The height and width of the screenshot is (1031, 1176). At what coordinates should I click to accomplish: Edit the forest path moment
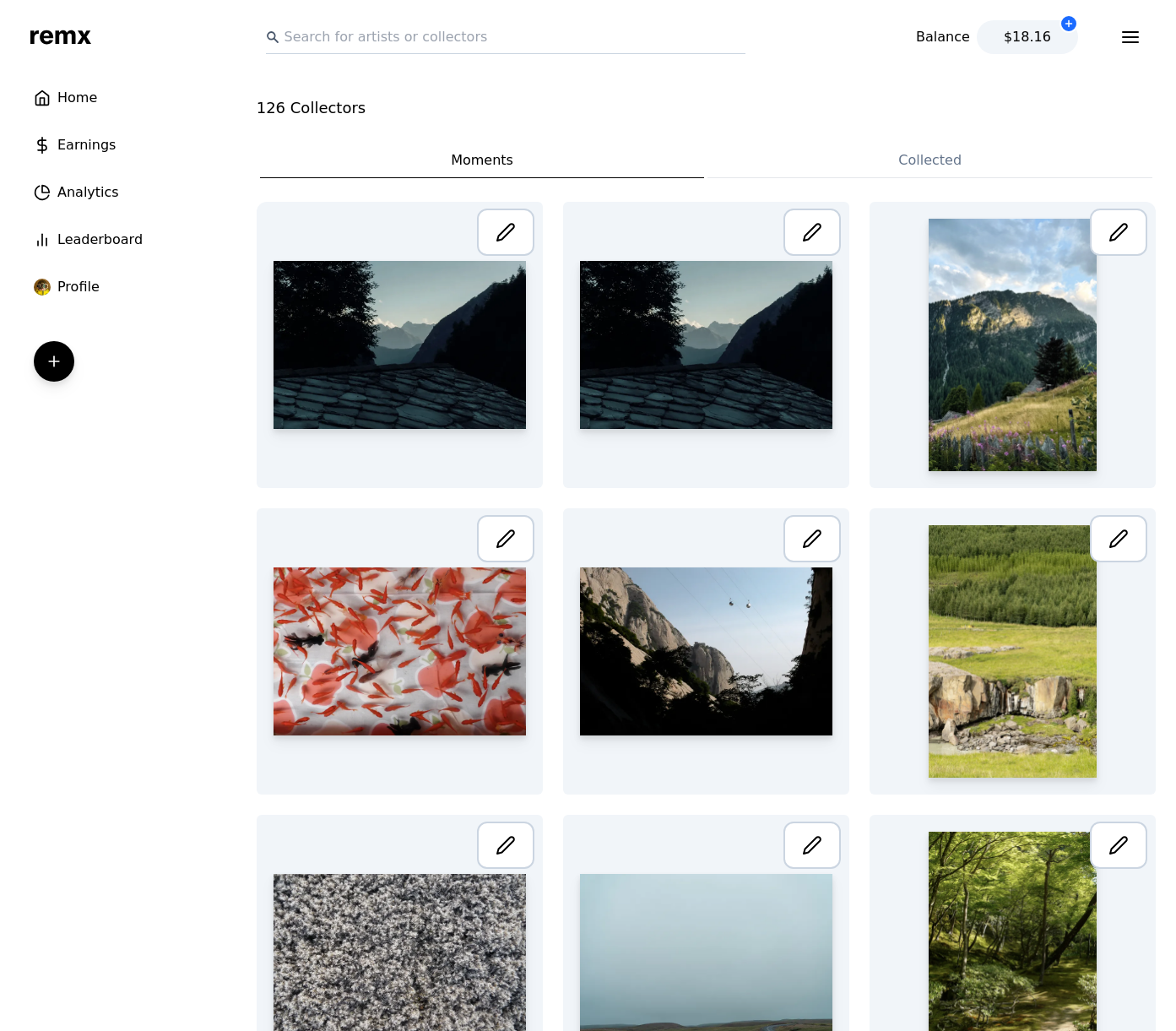pyautogui.click(x=1118, y=845)
